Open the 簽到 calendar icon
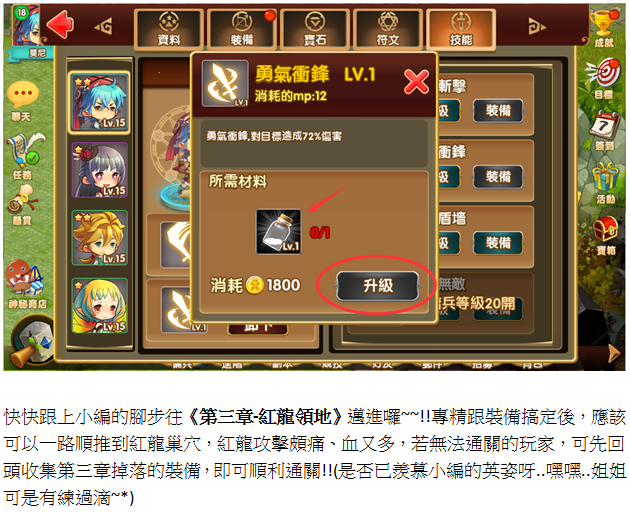 click(x=604, y=131)
